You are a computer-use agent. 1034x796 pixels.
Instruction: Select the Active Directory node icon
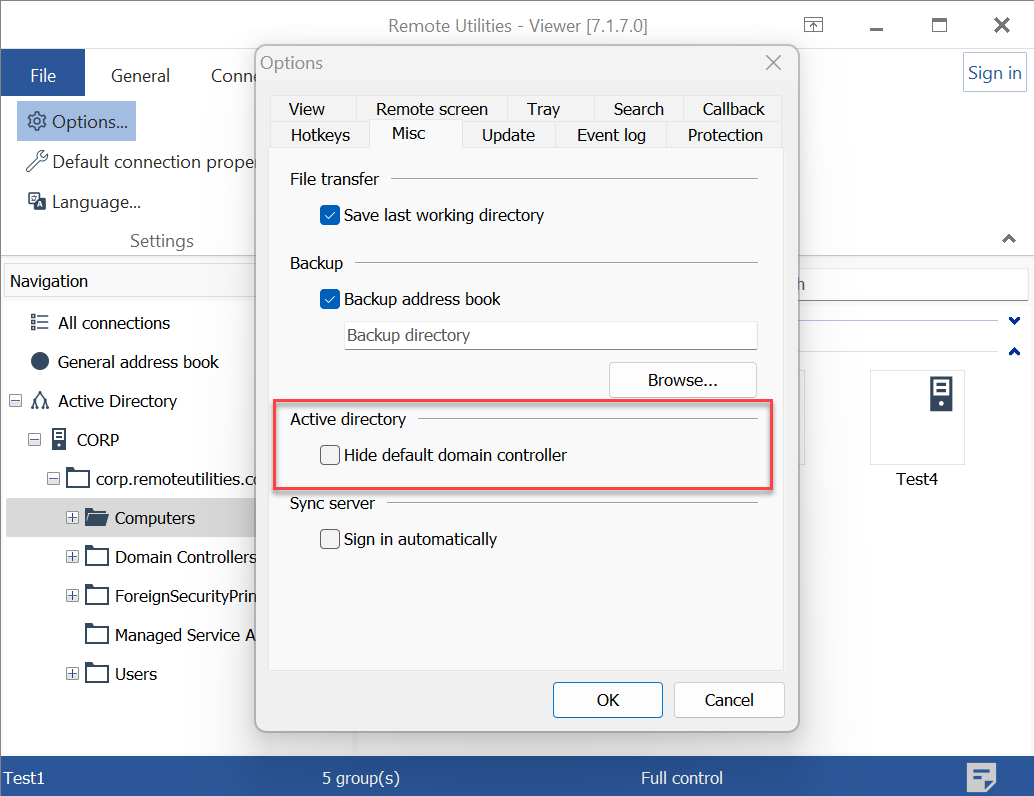40,401
